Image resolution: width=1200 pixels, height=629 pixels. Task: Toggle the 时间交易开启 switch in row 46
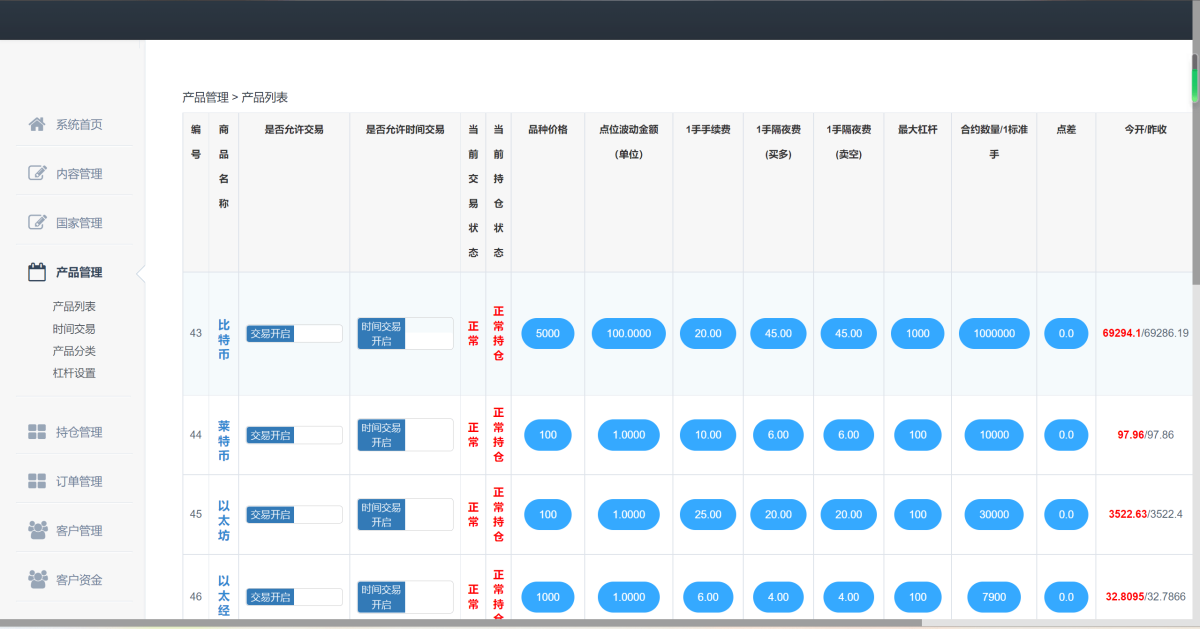tap(405, 597)
